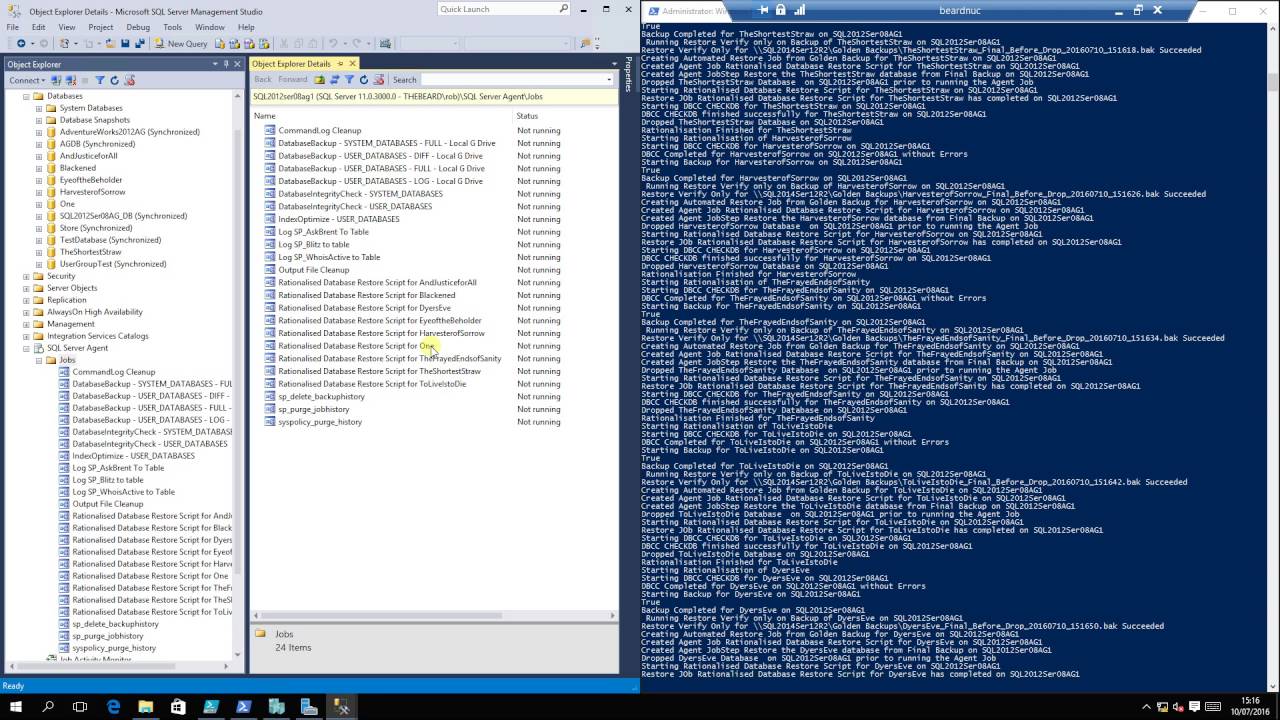The width and height of the screenshot is (1280, 720).
Task: Select syspolicy_purge_history in details list
Action: click(320, 422)
